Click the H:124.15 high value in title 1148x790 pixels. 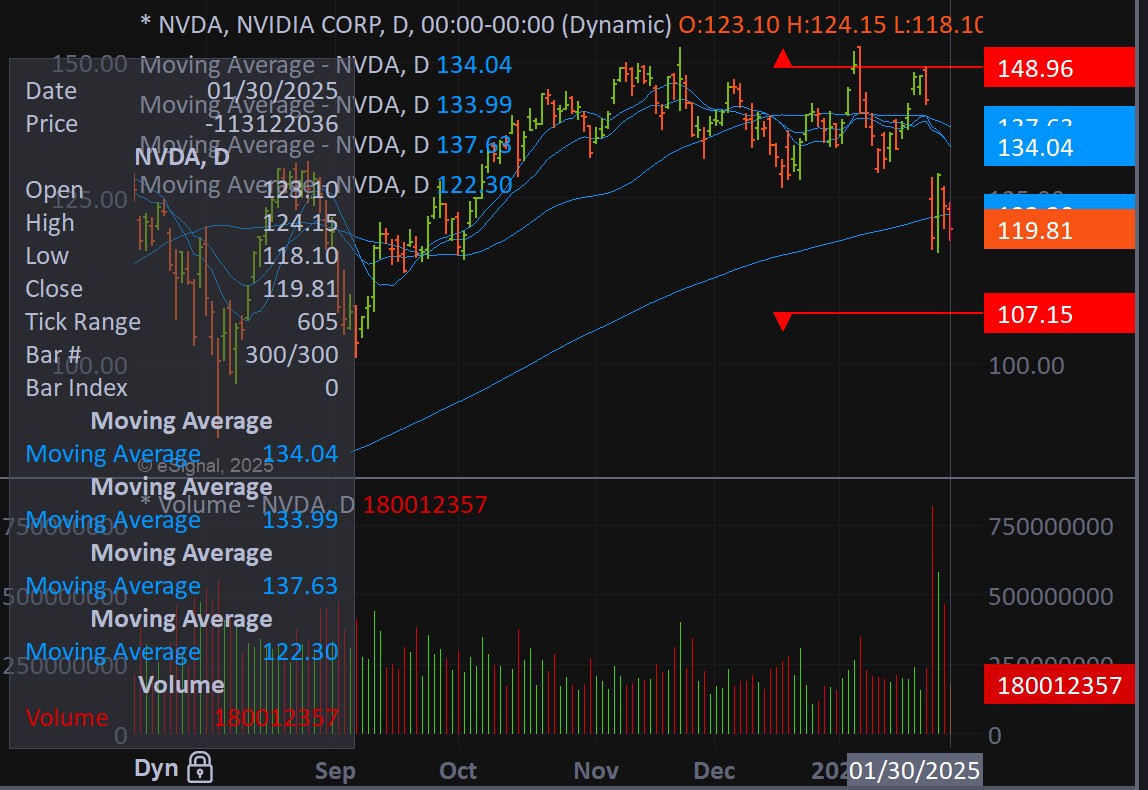click(837, 25)
